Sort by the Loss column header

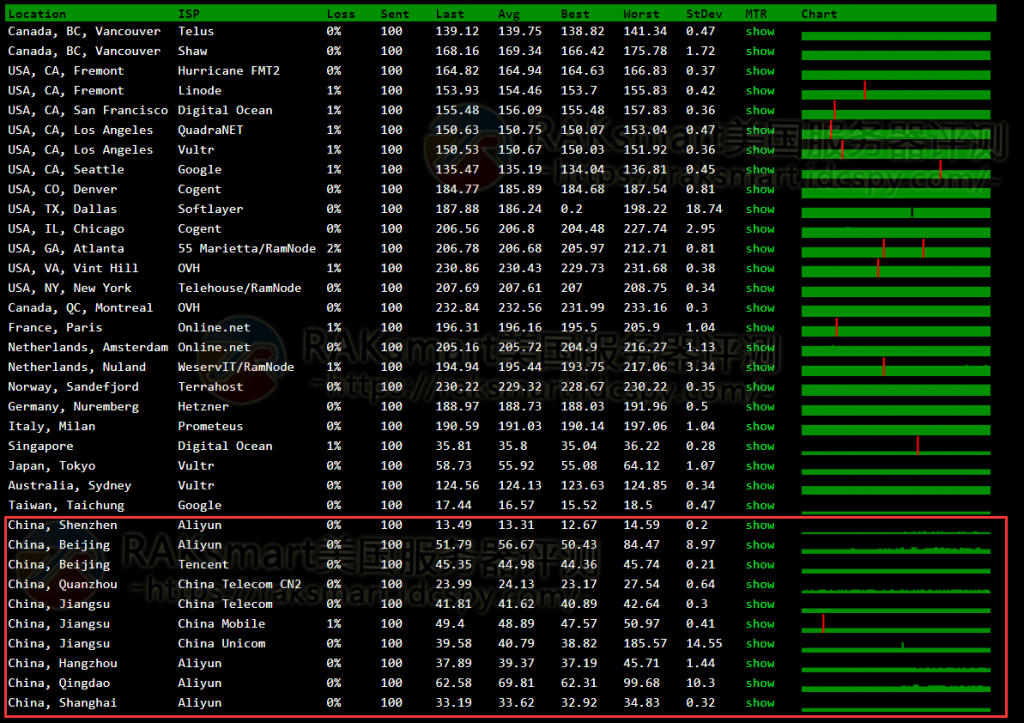tap(340, 14)
